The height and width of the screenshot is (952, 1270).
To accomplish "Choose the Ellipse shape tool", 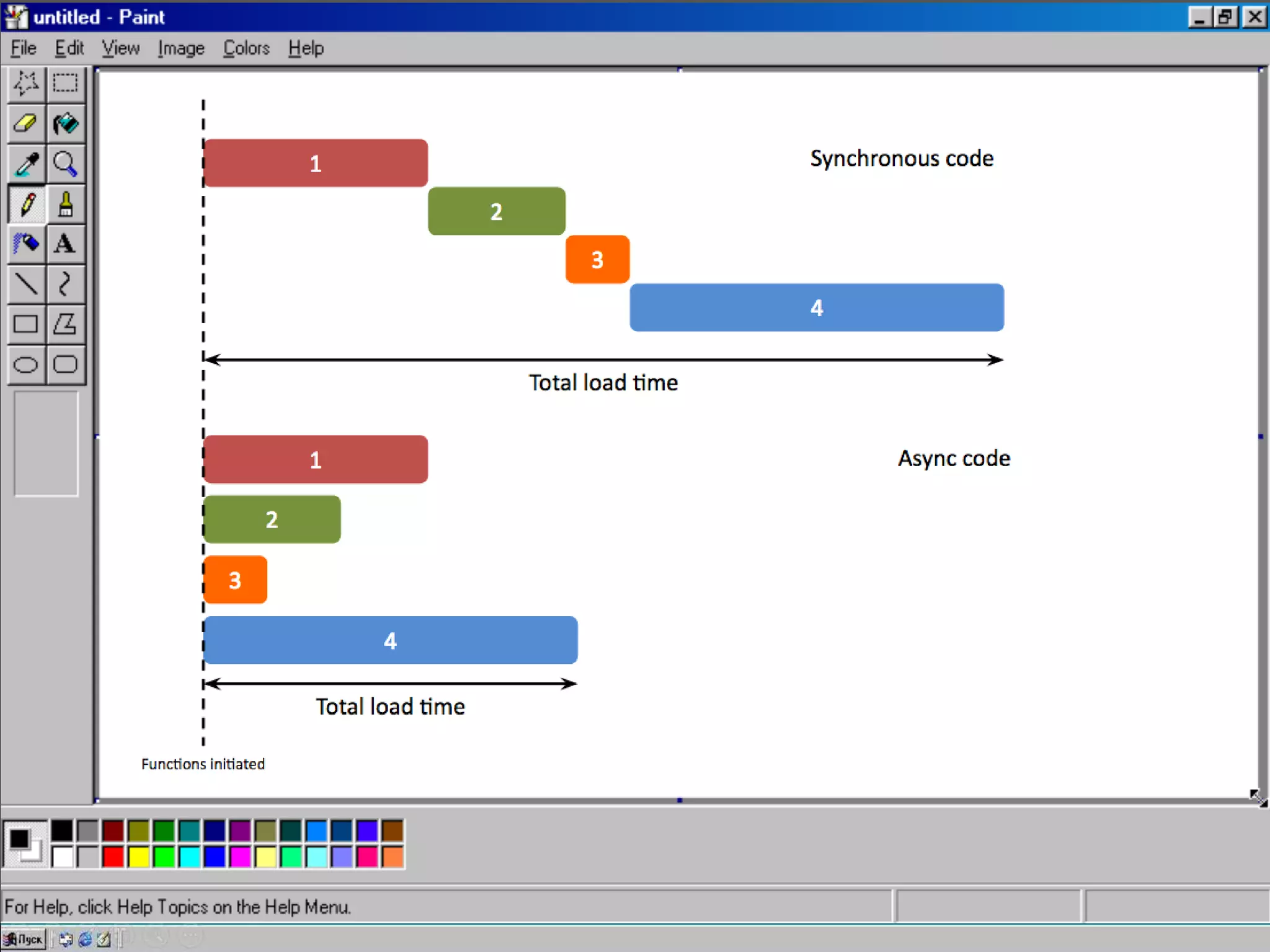I will (25, 364).
